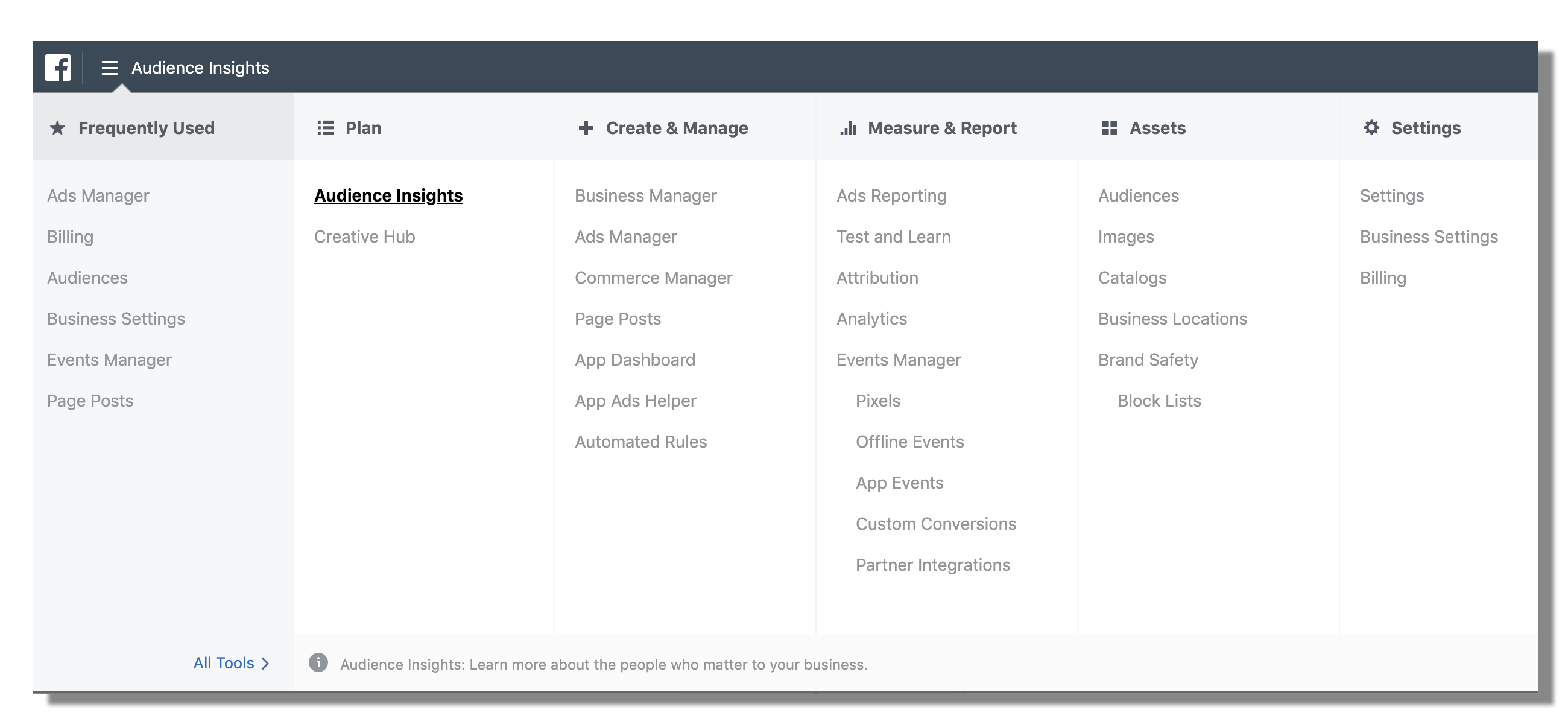
Task: Click the info icon near the Audience Insights description
Action: [318, 664]
